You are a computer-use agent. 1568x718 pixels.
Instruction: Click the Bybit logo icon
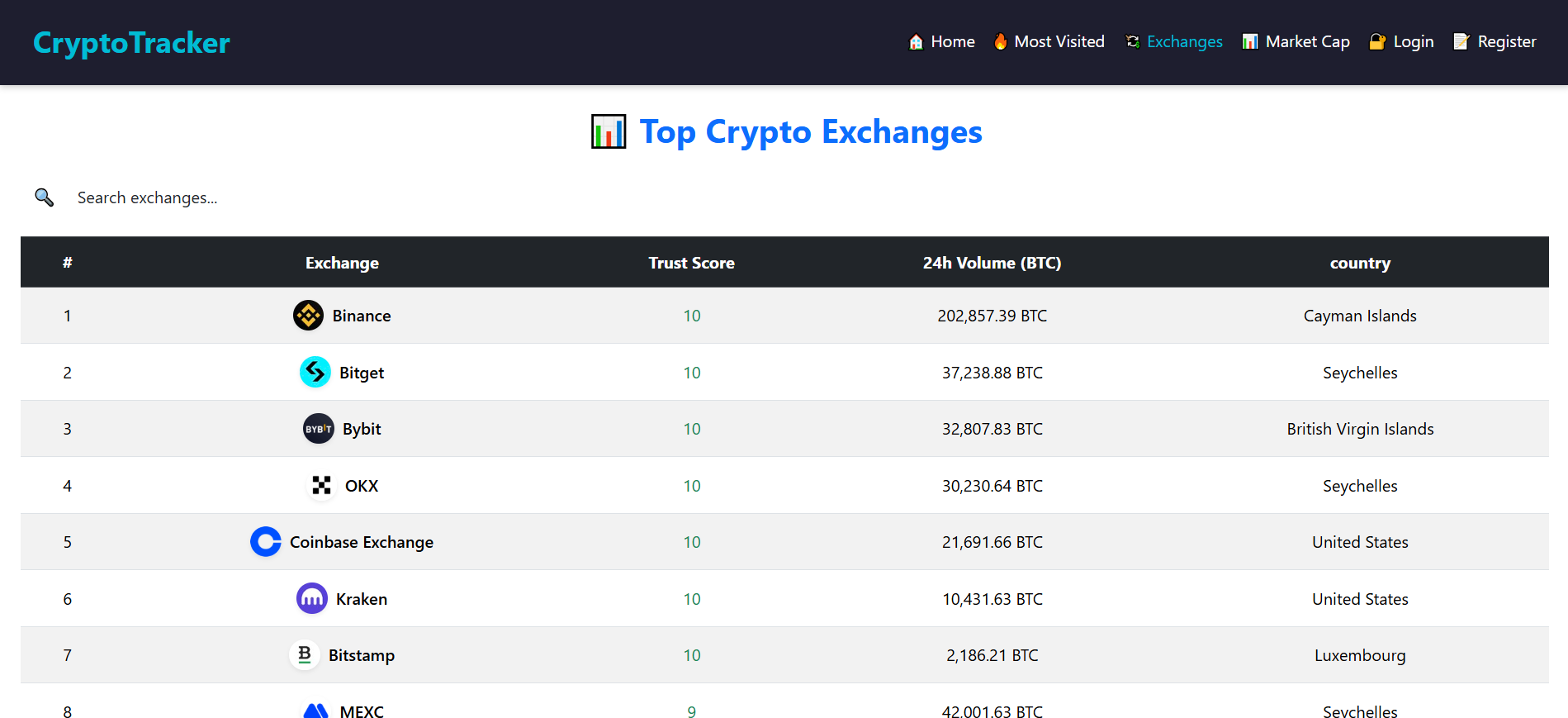(318, 429)
